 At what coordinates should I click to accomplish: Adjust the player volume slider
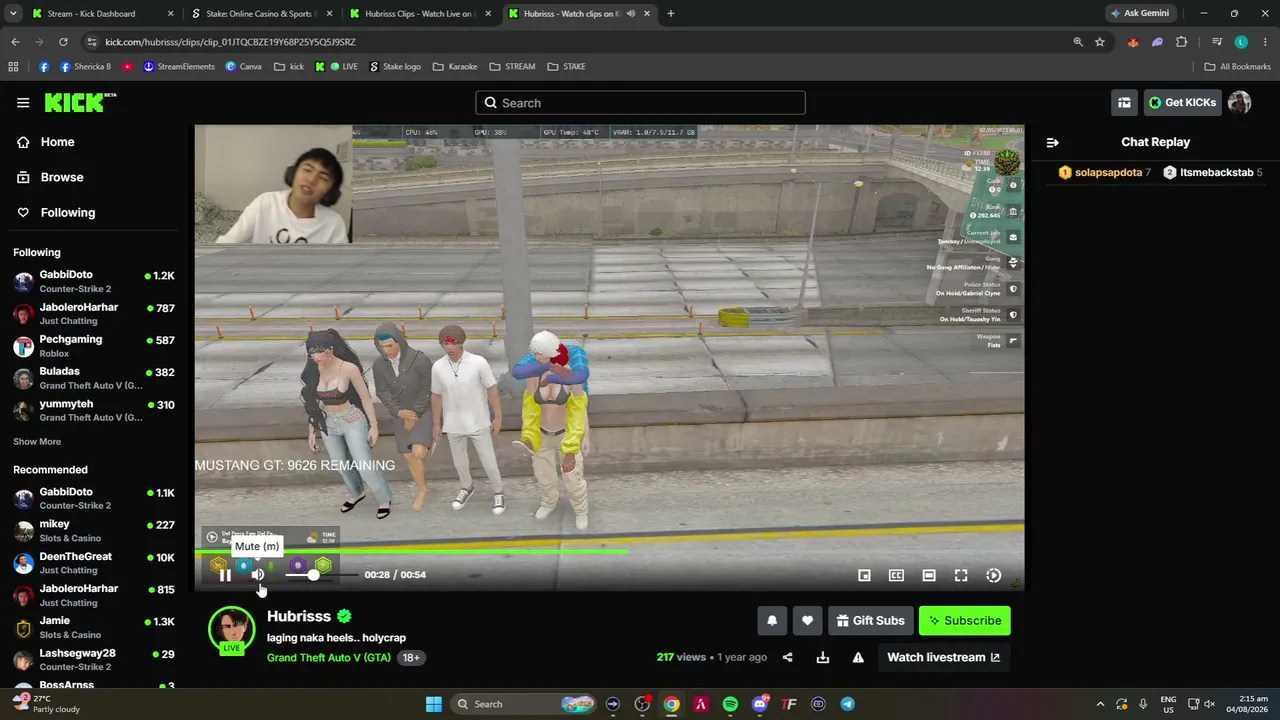pyautogui.click(x=320, y=575)
